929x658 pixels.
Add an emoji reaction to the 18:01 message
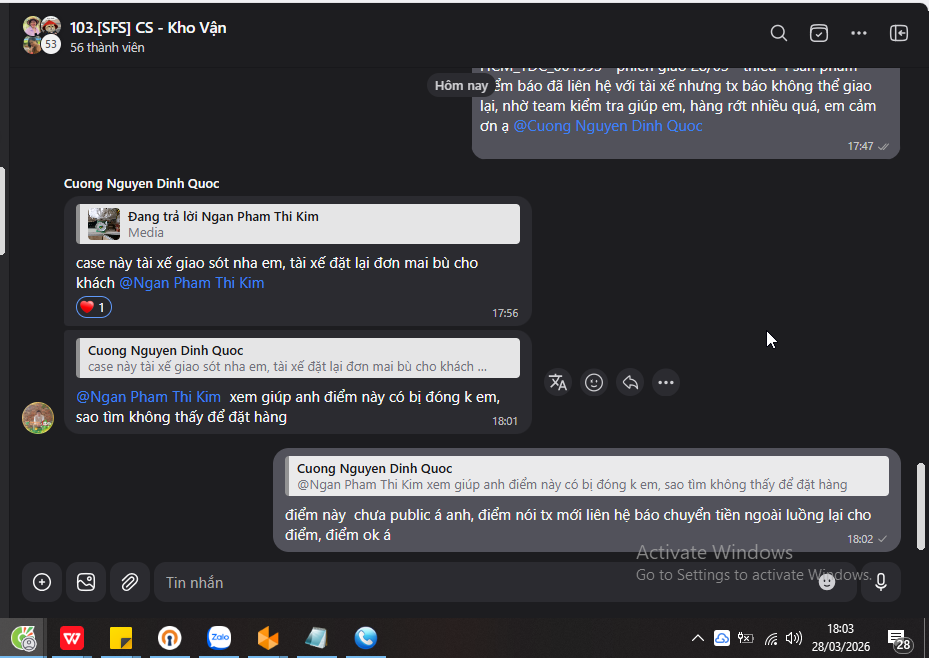tap(594, 383)
